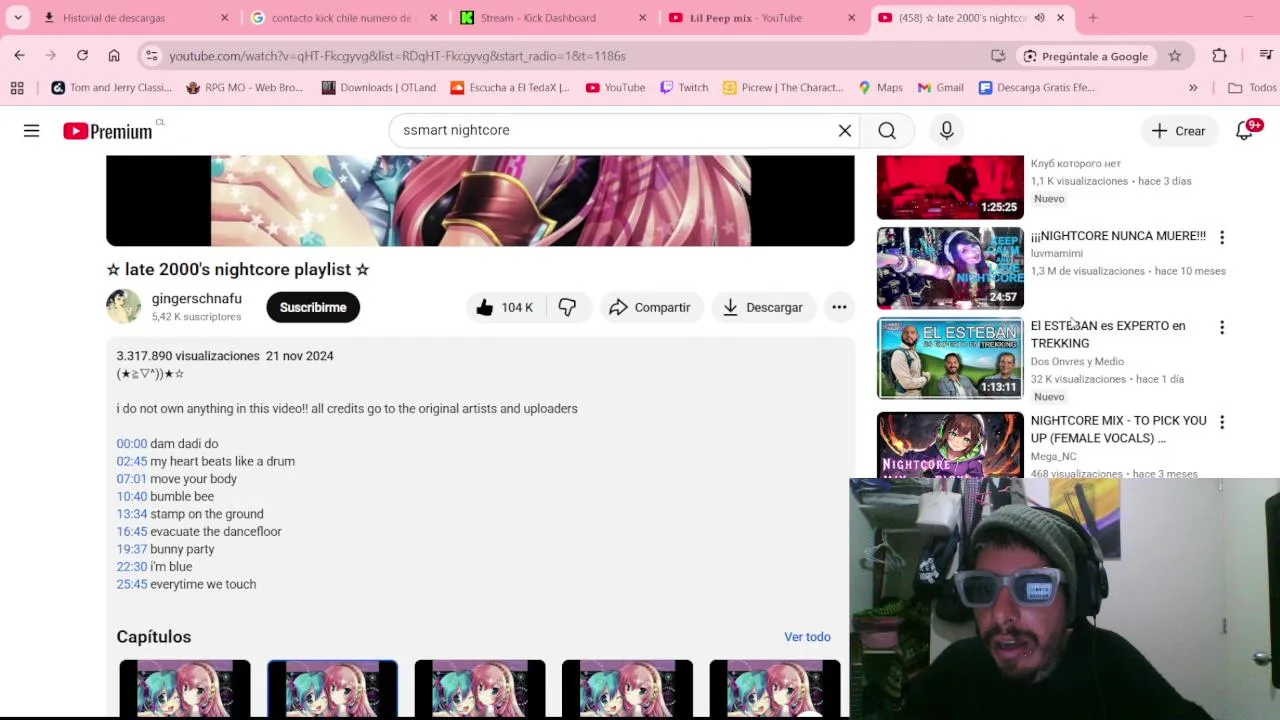The height and width of the screenshot is (720, 1280).
Task: Select the highlighted second chapter thumbnail
Action: (332, 688)
